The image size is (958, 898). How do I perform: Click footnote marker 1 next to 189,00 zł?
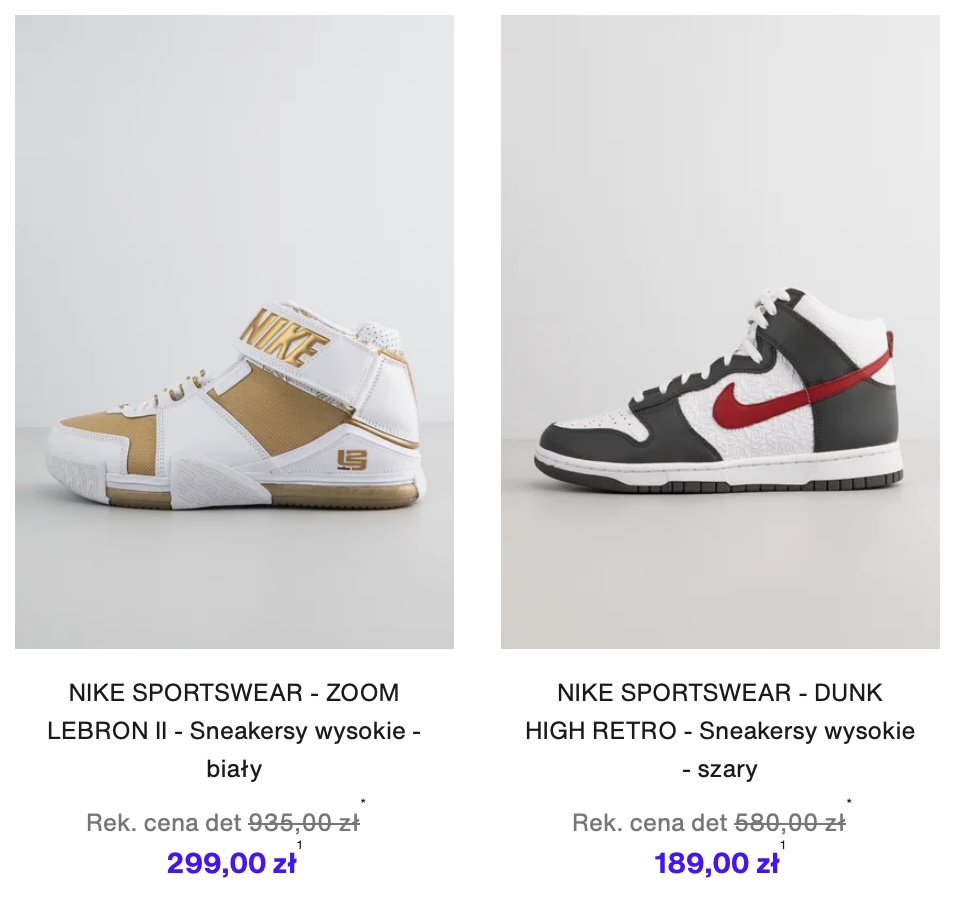pyautogui.click(x=783, y=845)
